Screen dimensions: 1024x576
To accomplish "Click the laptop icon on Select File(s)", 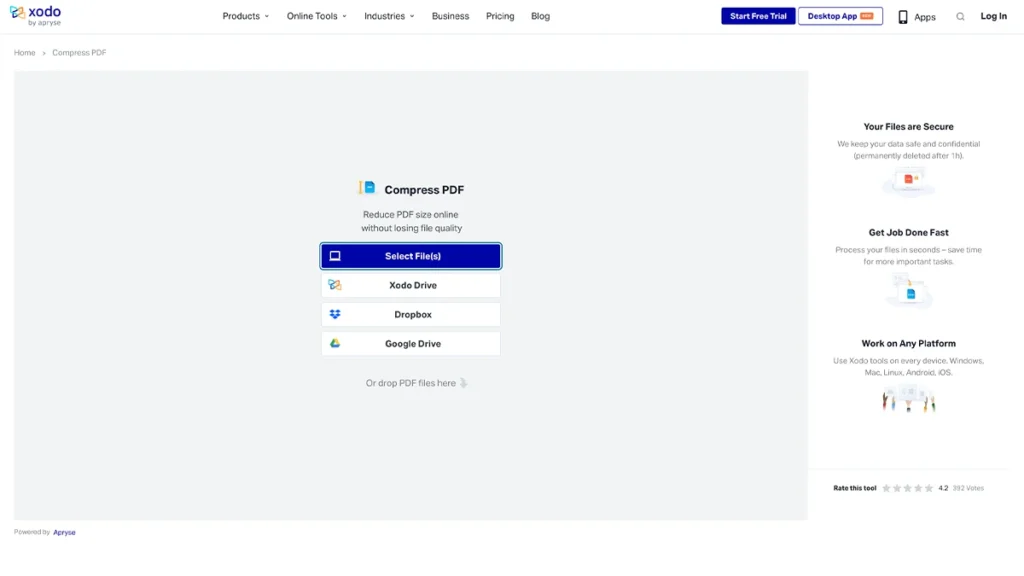I will [x=335, y=256].
